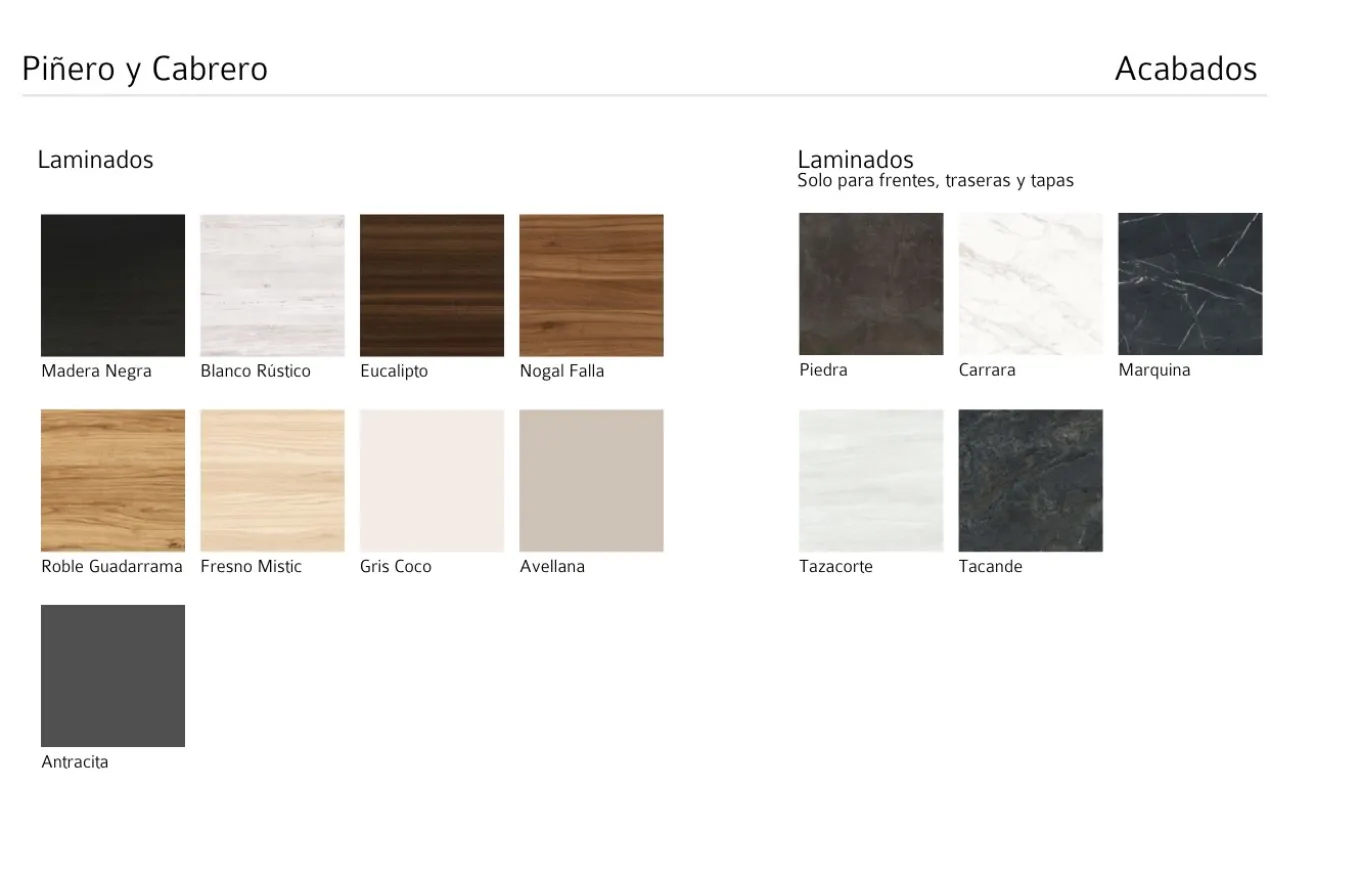Screen dimensions: 1360x875
Task: Select the Piedra stone finish thumbnail
Action: [x=870, y=284]
